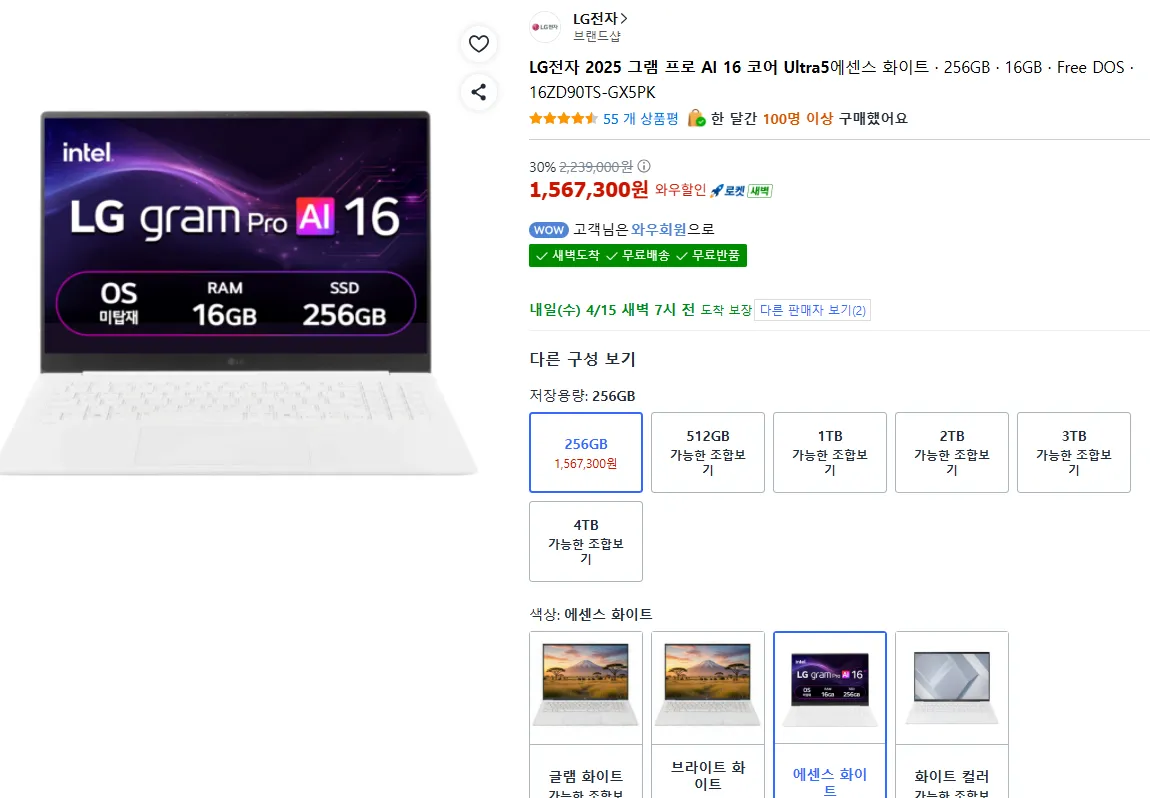This screenshot has height=798, width=1150.
Task: Click the price info circle icon
Action: [x=644, y=166]
